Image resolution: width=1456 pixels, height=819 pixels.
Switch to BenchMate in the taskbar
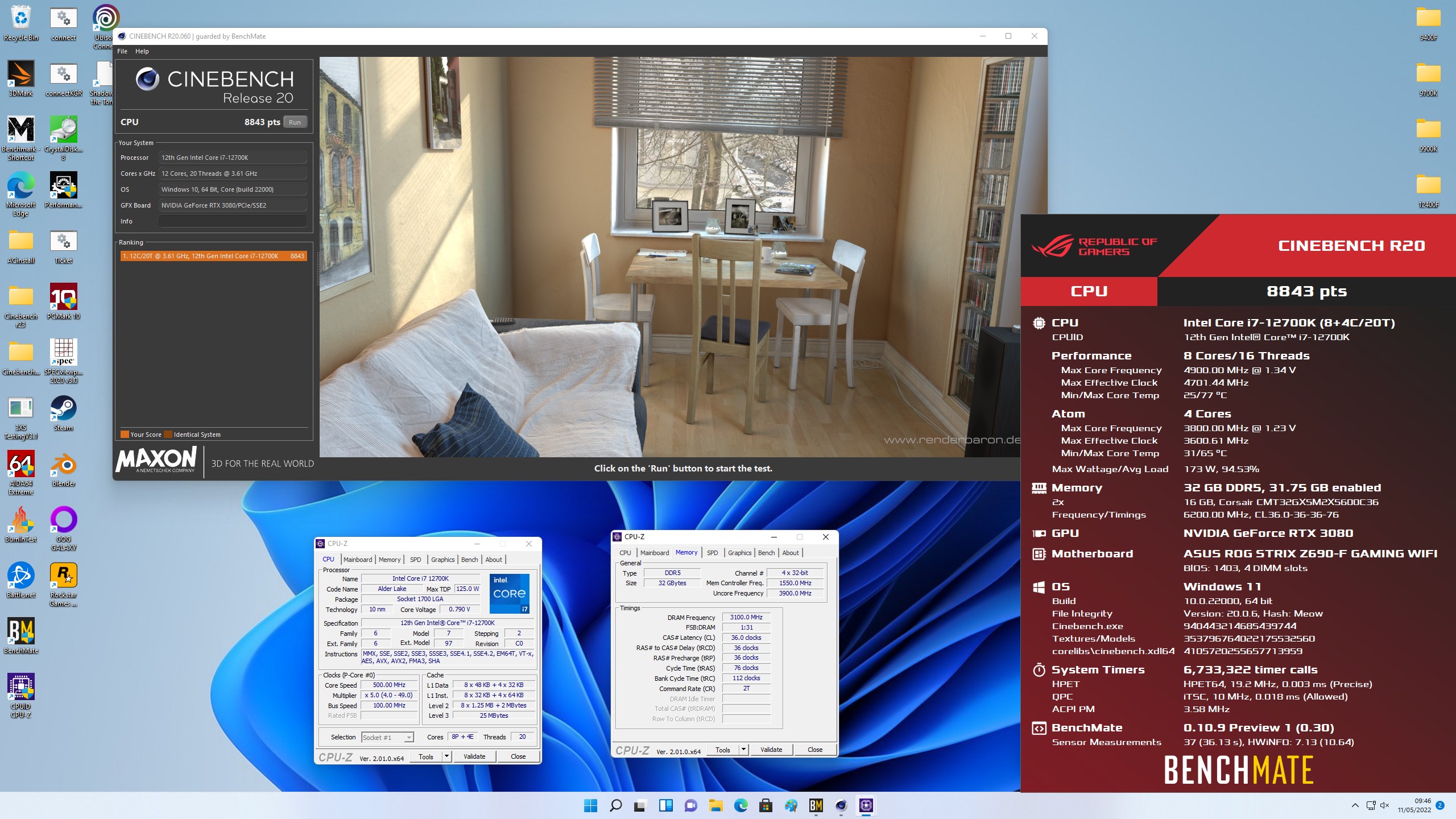(x=816, y=805)
